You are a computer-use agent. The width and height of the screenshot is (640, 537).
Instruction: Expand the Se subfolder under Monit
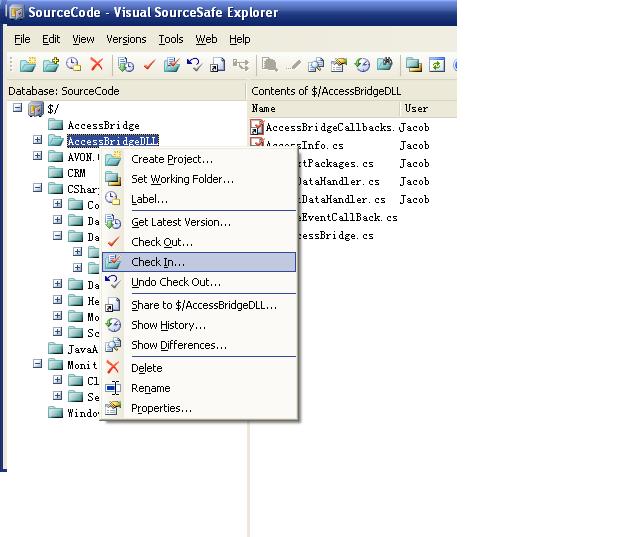point(57,395)
